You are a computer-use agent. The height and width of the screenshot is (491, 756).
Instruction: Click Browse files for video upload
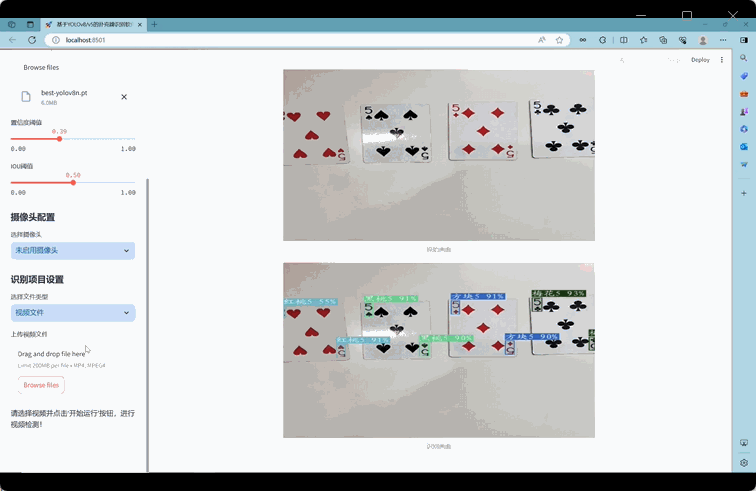point(41,385)
